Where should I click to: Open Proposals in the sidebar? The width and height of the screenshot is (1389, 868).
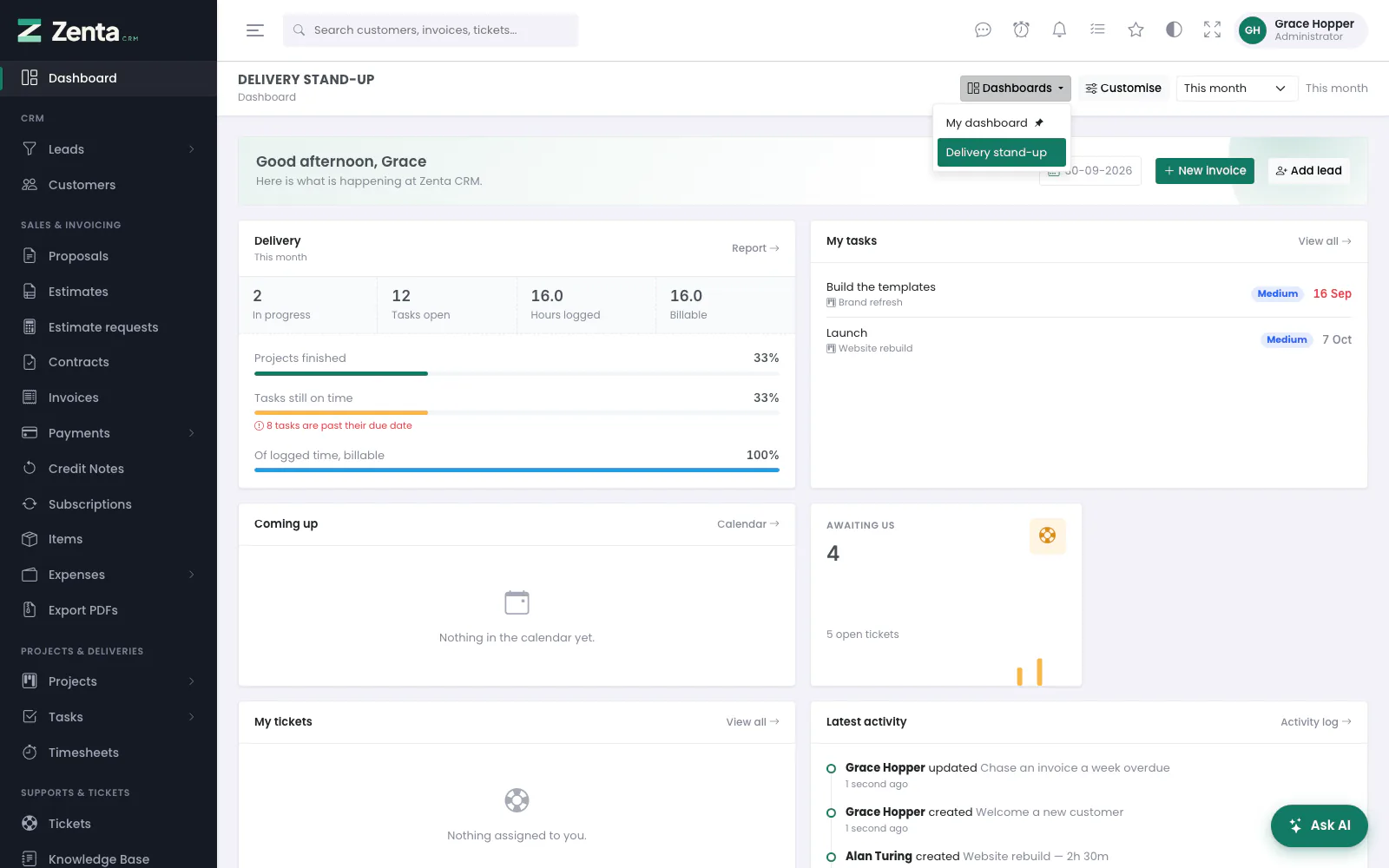tap(109, 256)
